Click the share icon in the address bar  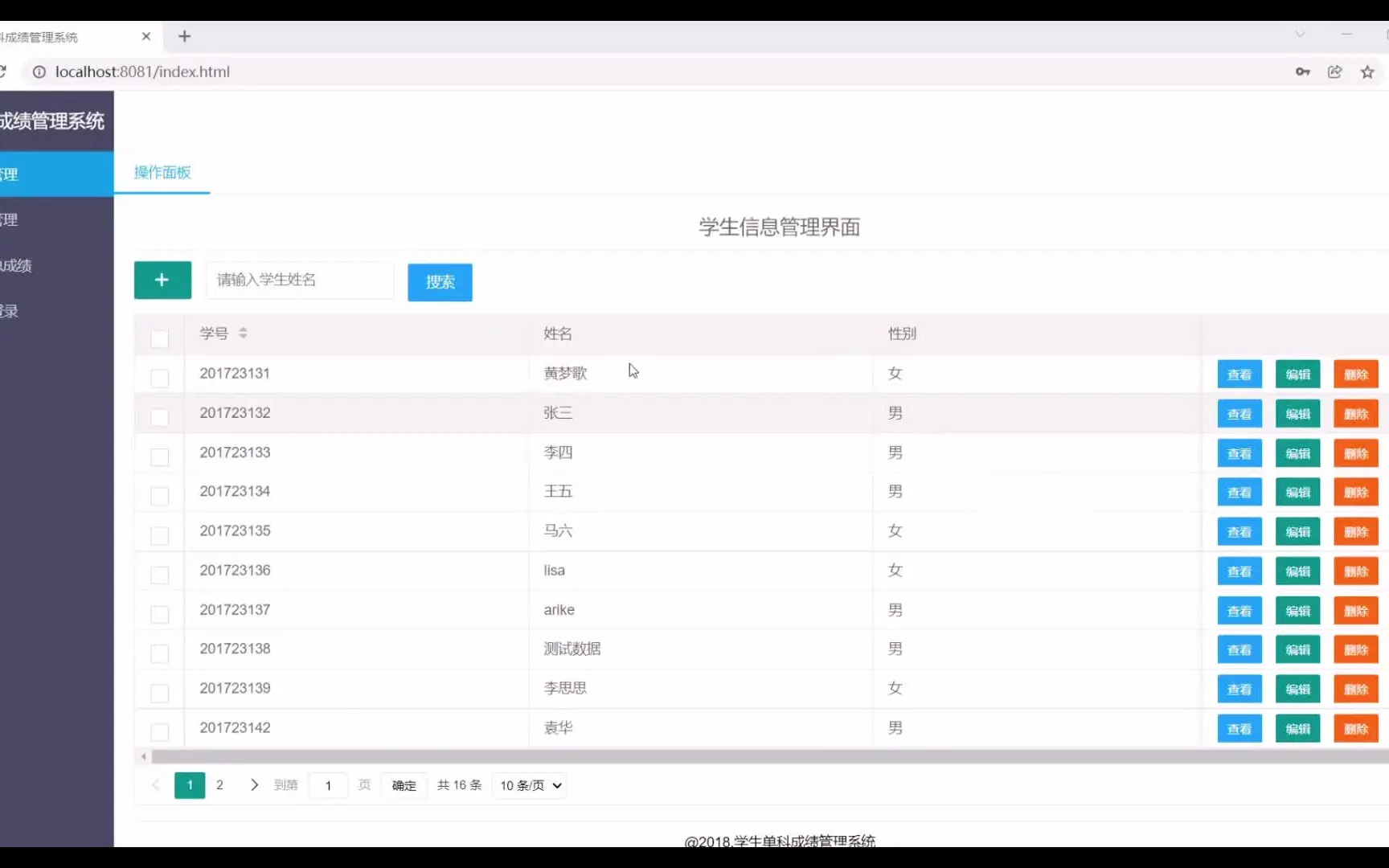(1335, 72)
